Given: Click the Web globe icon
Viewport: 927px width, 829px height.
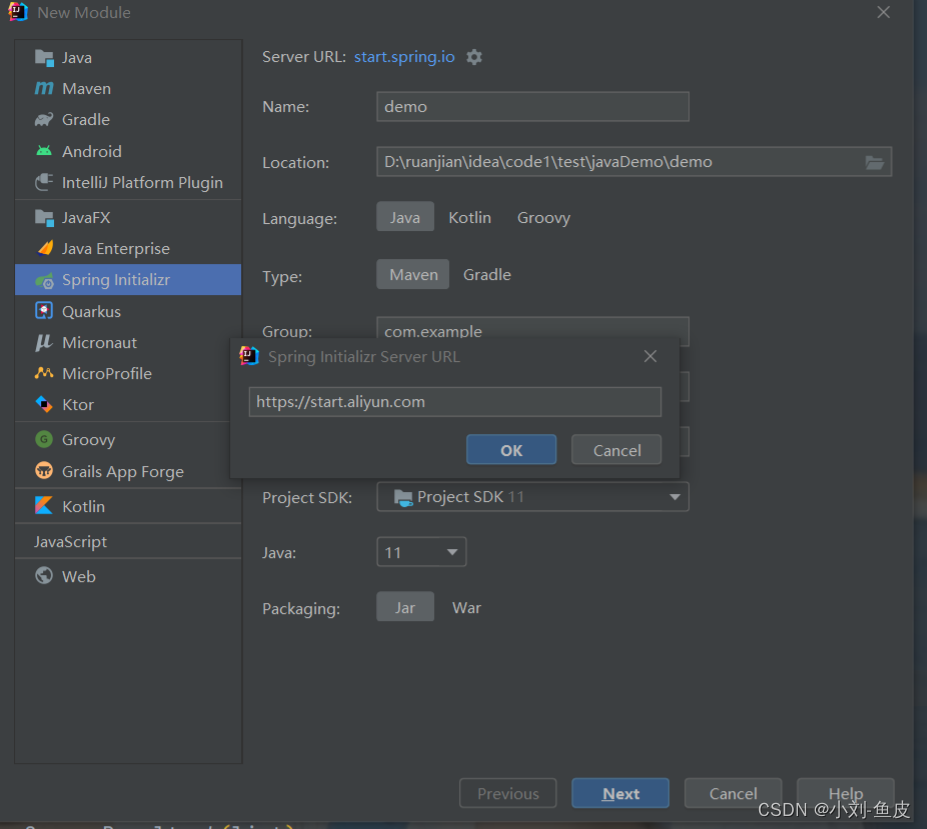Looking at the screenshot, I should click(x=44, y=575).
